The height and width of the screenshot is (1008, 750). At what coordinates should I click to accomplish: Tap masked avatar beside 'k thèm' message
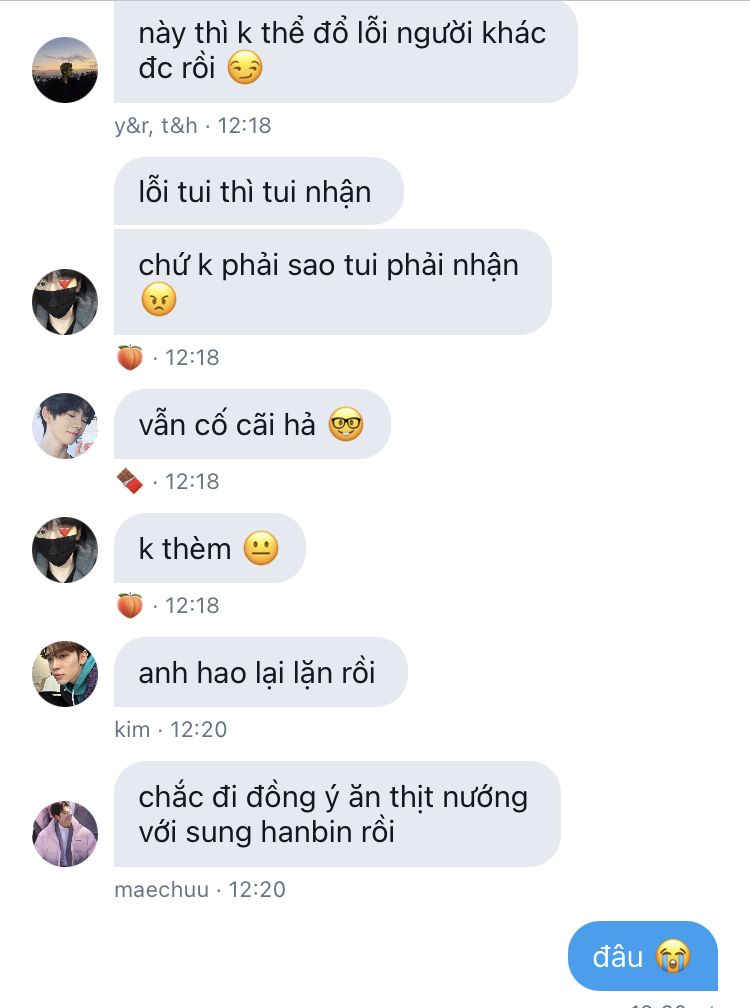pos(65,550)
